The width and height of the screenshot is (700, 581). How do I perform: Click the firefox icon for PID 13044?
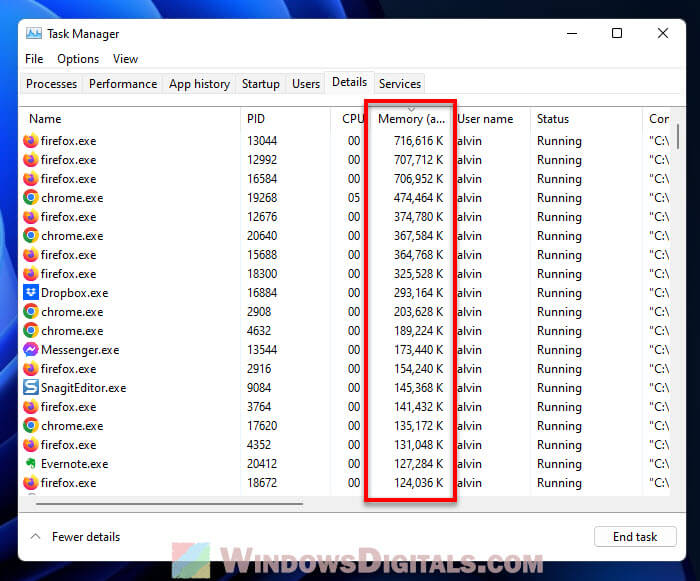point(30,141)
